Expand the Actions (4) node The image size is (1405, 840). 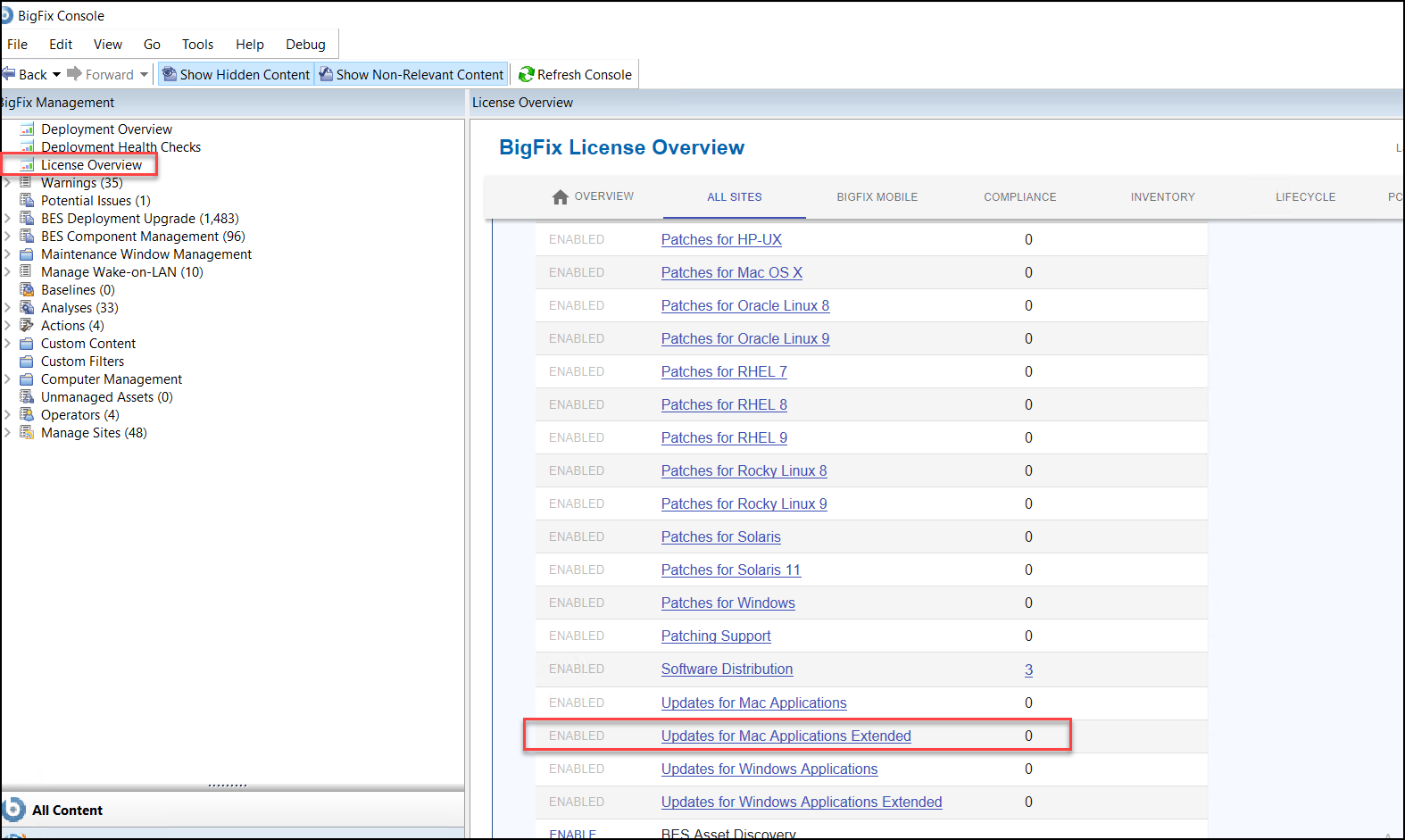pos(7,326)
